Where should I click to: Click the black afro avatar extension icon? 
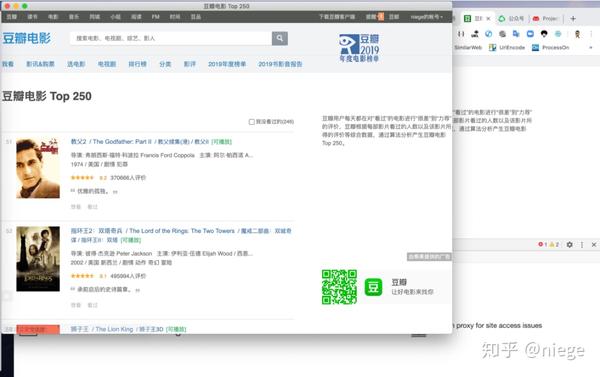pyautogui.click(x=544, y=34)
